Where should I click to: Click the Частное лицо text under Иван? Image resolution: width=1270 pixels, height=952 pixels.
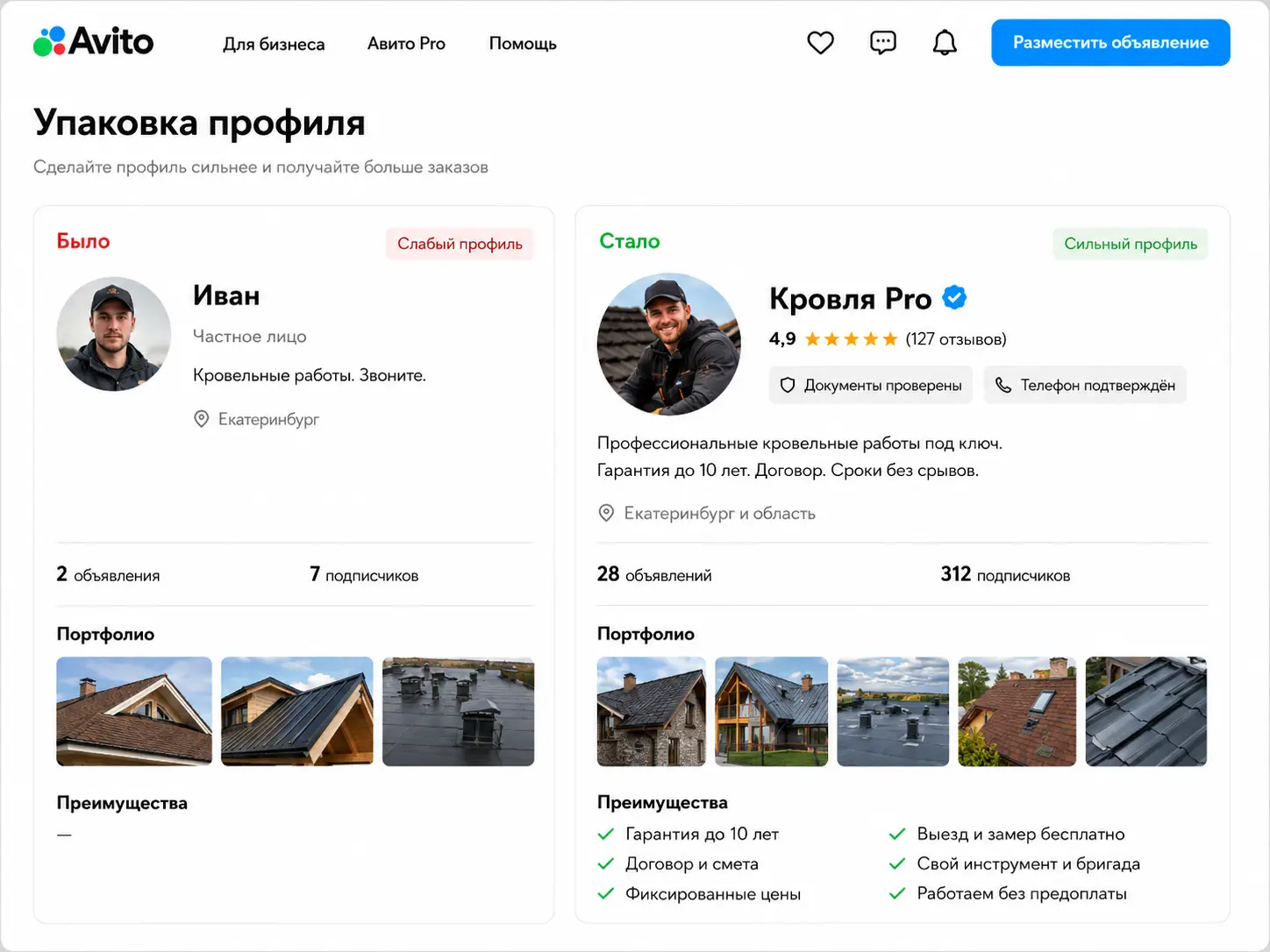[x=250, y=337]
